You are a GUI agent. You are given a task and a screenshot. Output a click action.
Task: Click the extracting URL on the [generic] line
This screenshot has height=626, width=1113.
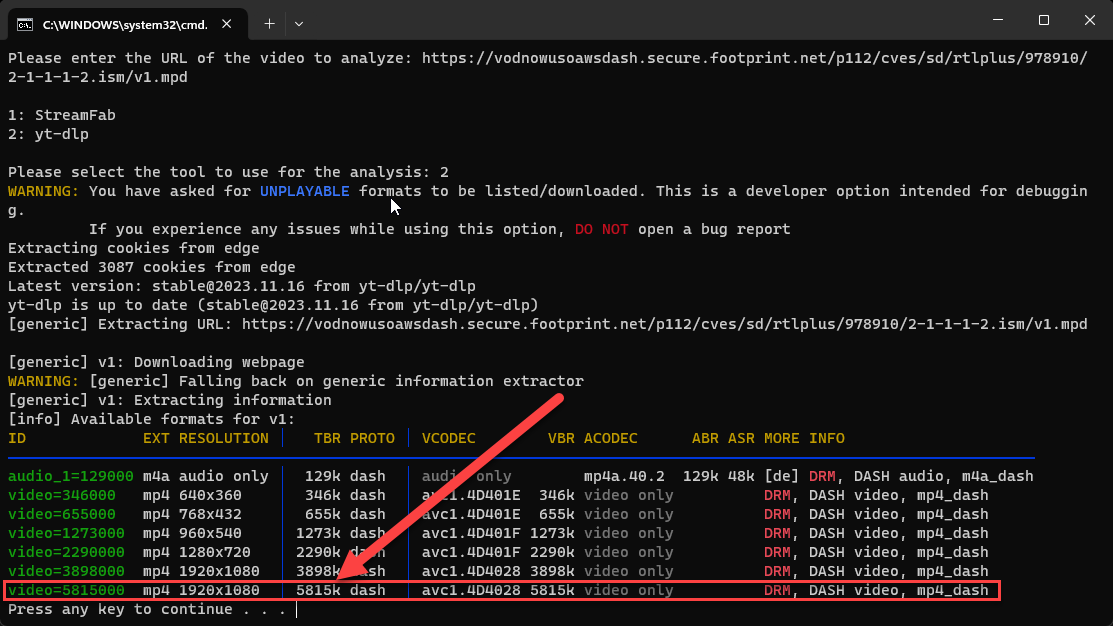coord(664,324)
